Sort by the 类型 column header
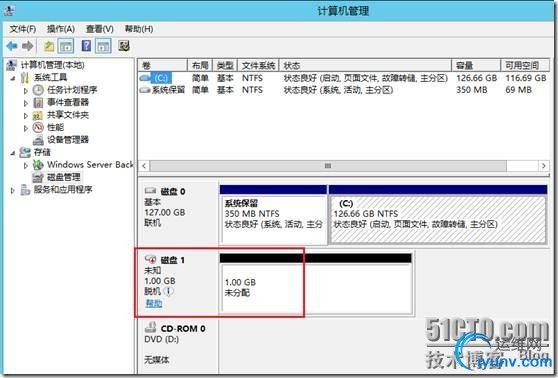The height and width of the screenshot is (378, 558). pos(225,65)
